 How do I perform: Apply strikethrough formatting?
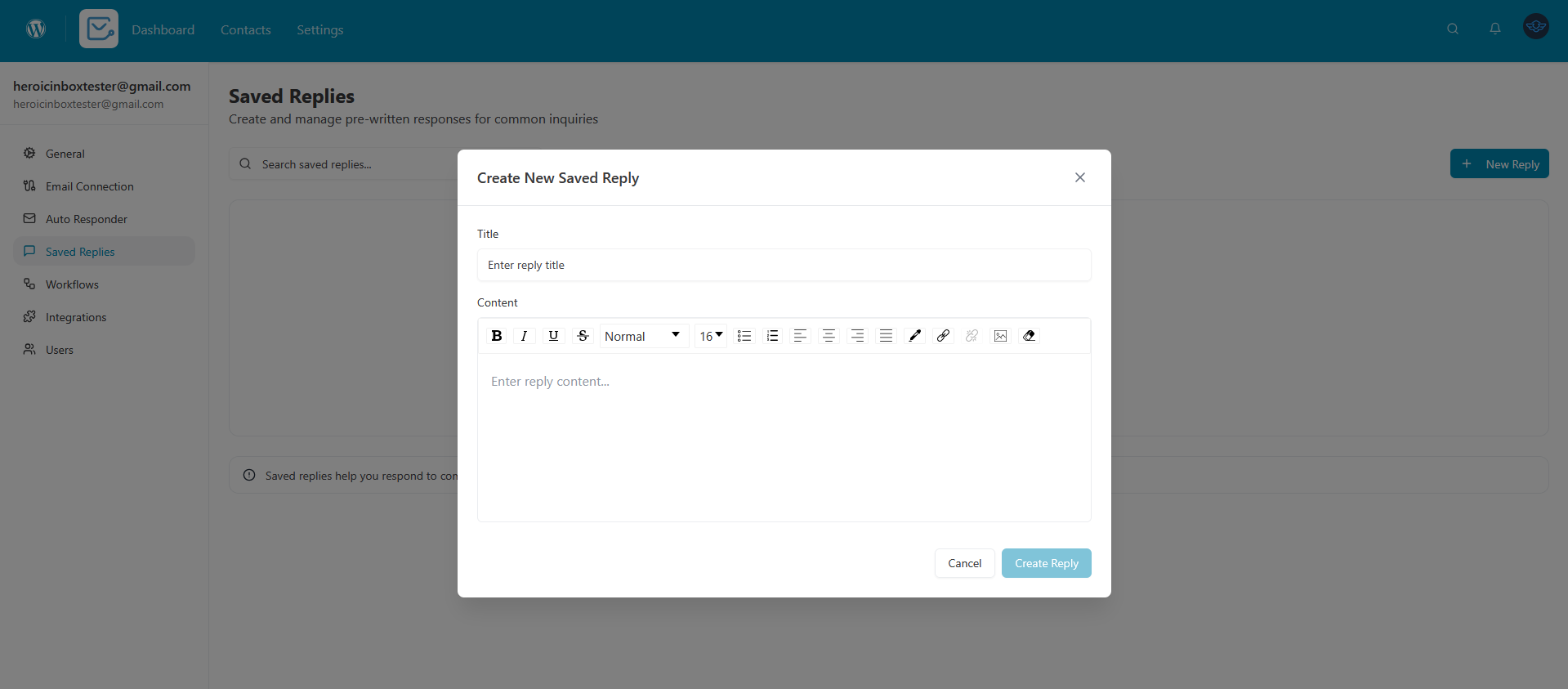coord(583,336)
